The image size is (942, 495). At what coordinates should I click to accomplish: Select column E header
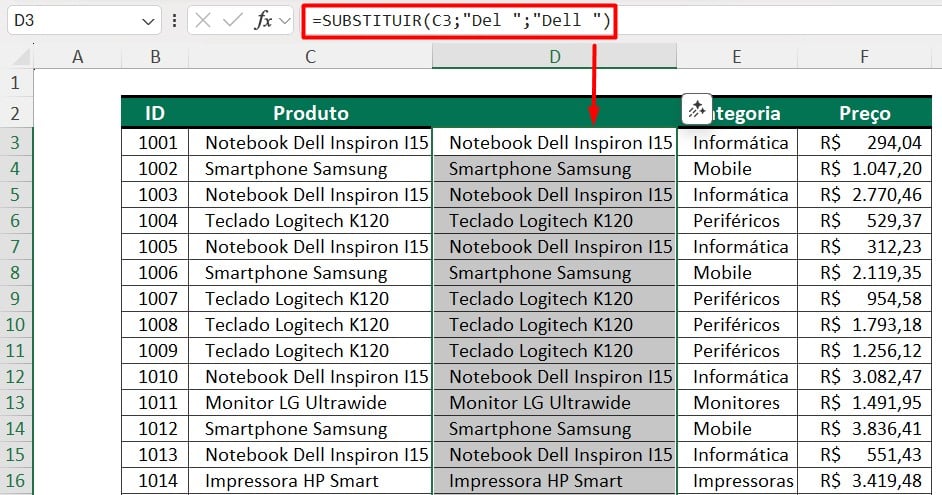[x=737, y=56]
